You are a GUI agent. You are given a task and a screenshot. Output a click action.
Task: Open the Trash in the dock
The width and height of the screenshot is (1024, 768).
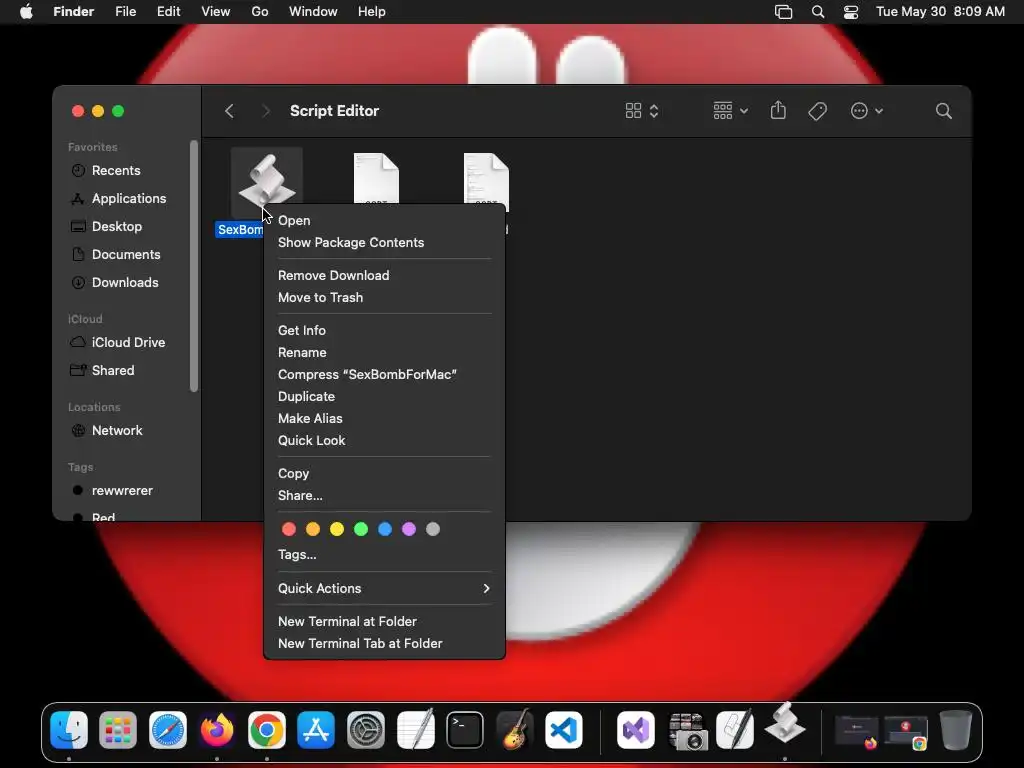(x=955, y=729)
